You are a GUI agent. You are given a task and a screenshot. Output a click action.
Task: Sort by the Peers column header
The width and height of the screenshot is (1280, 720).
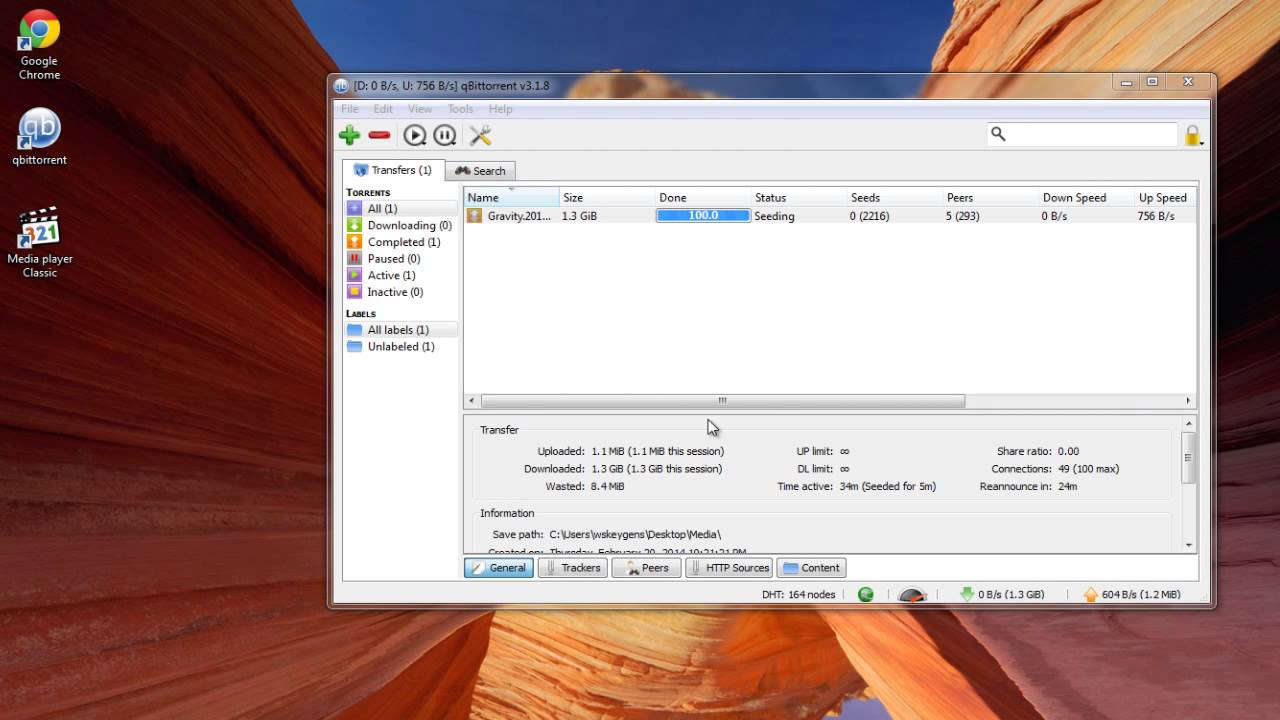pos(991,197)
